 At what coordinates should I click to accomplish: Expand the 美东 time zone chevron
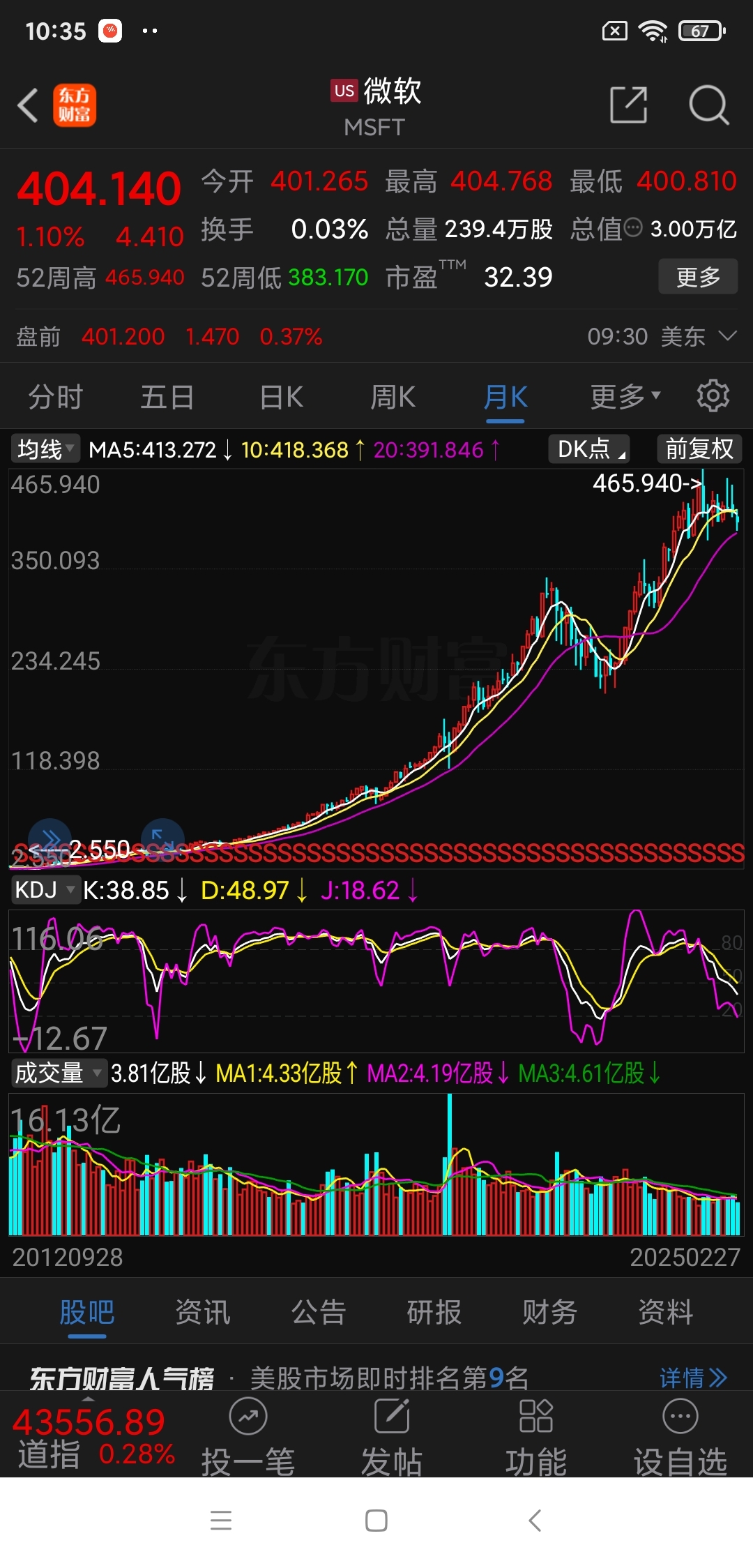(x=728, y=336)
